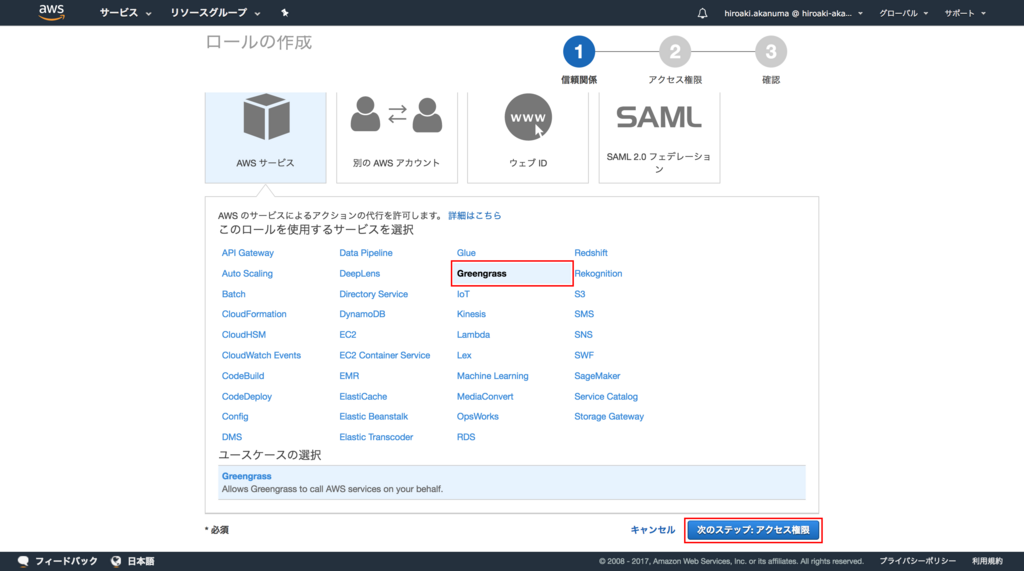The image size is (1024, 571).
Task: Choose Lex service
Action: pyautogui.click(x=464, y=355)
